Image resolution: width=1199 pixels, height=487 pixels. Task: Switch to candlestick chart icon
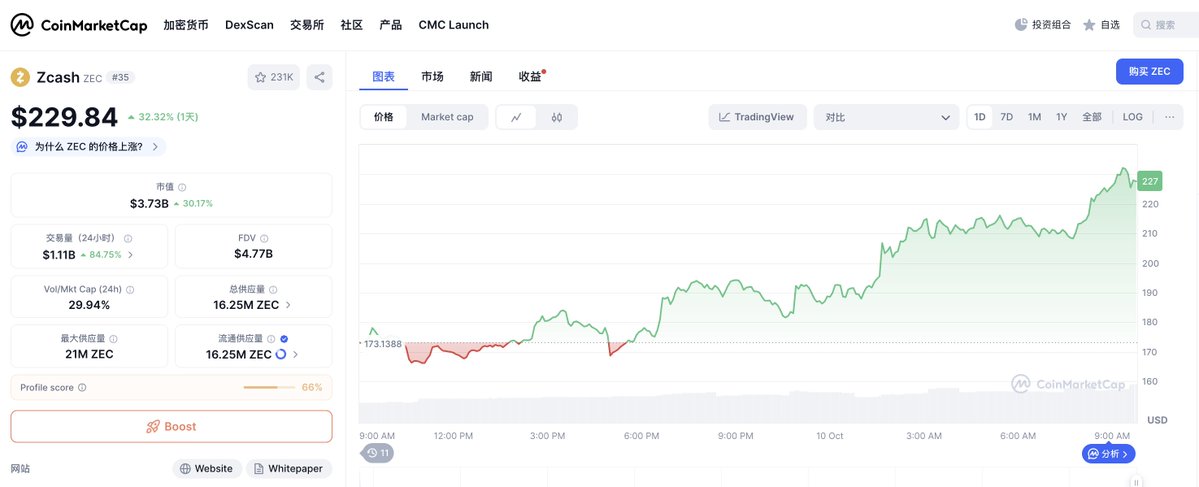pyautogui.click(x=557, y=117)
